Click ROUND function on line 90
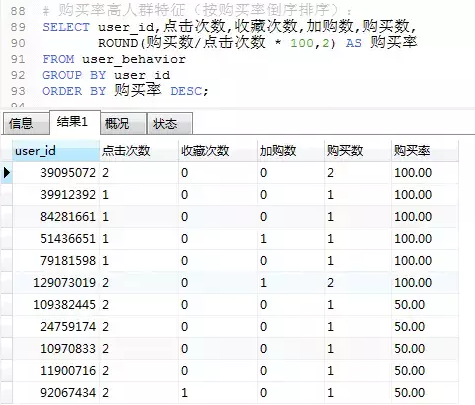The image size is (475, 405). coord(118,43)
